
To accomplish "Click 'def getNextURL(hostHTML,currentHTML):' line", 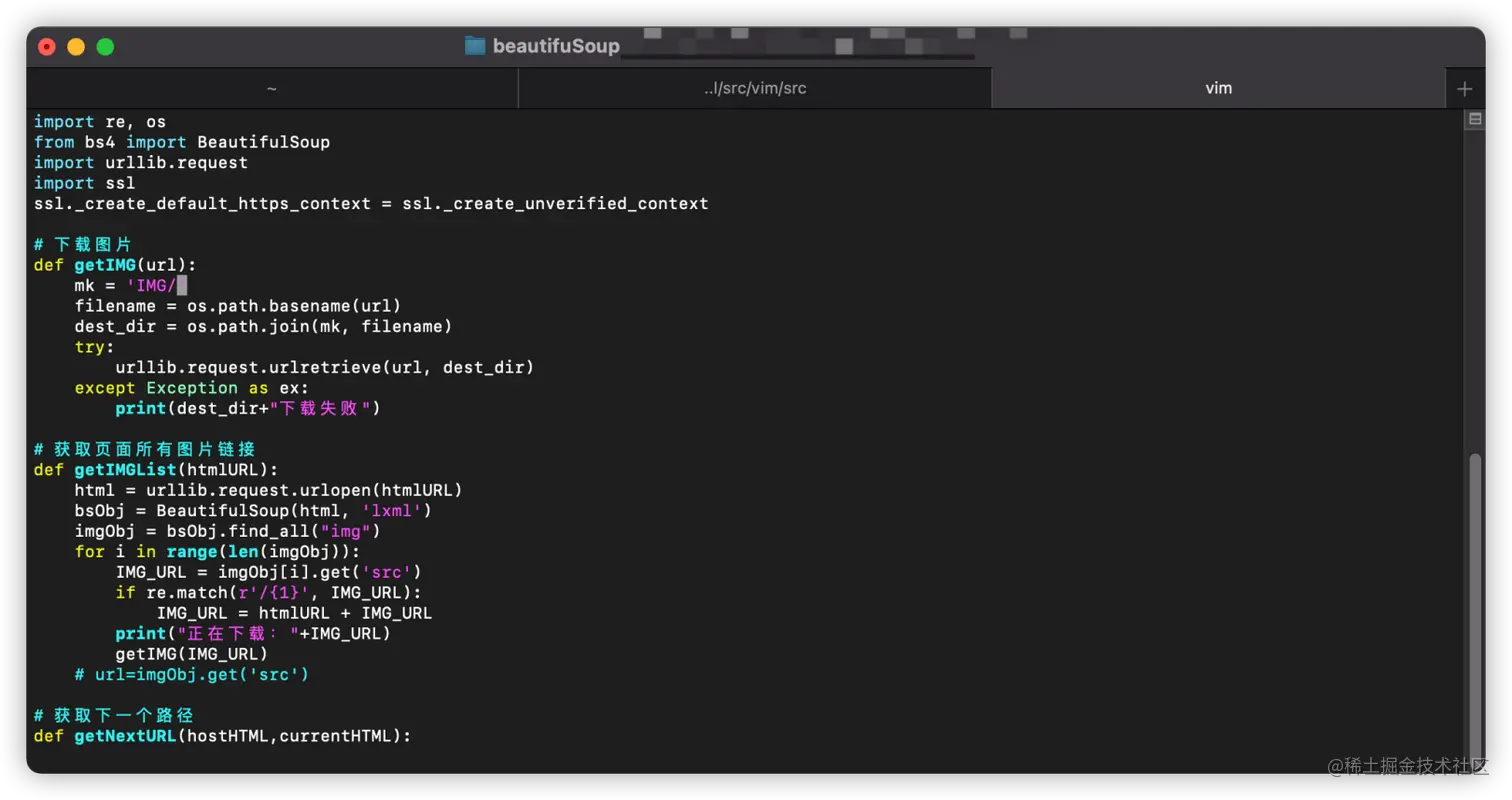I will (223, 736).
